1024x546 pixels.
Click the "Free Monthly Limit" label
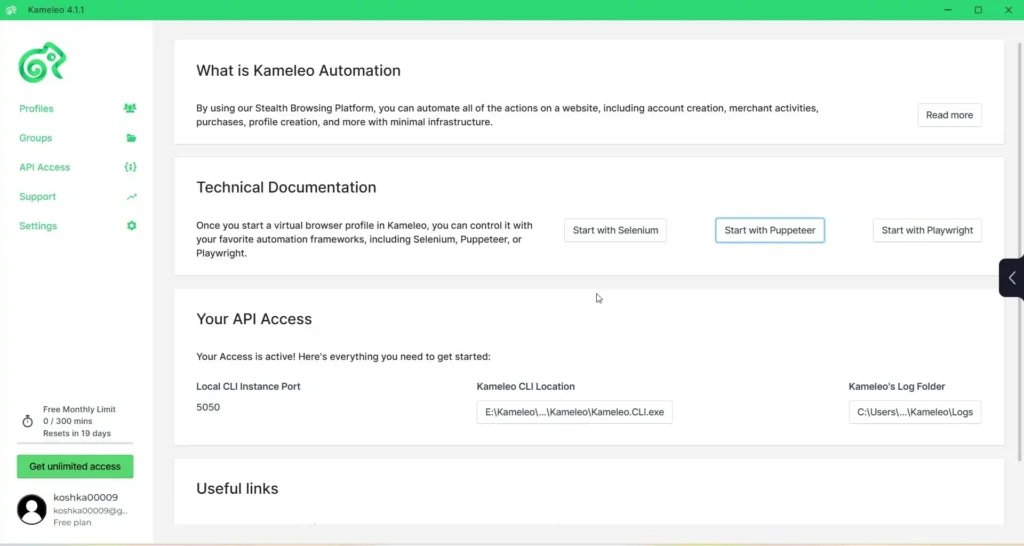coord(79,410)
